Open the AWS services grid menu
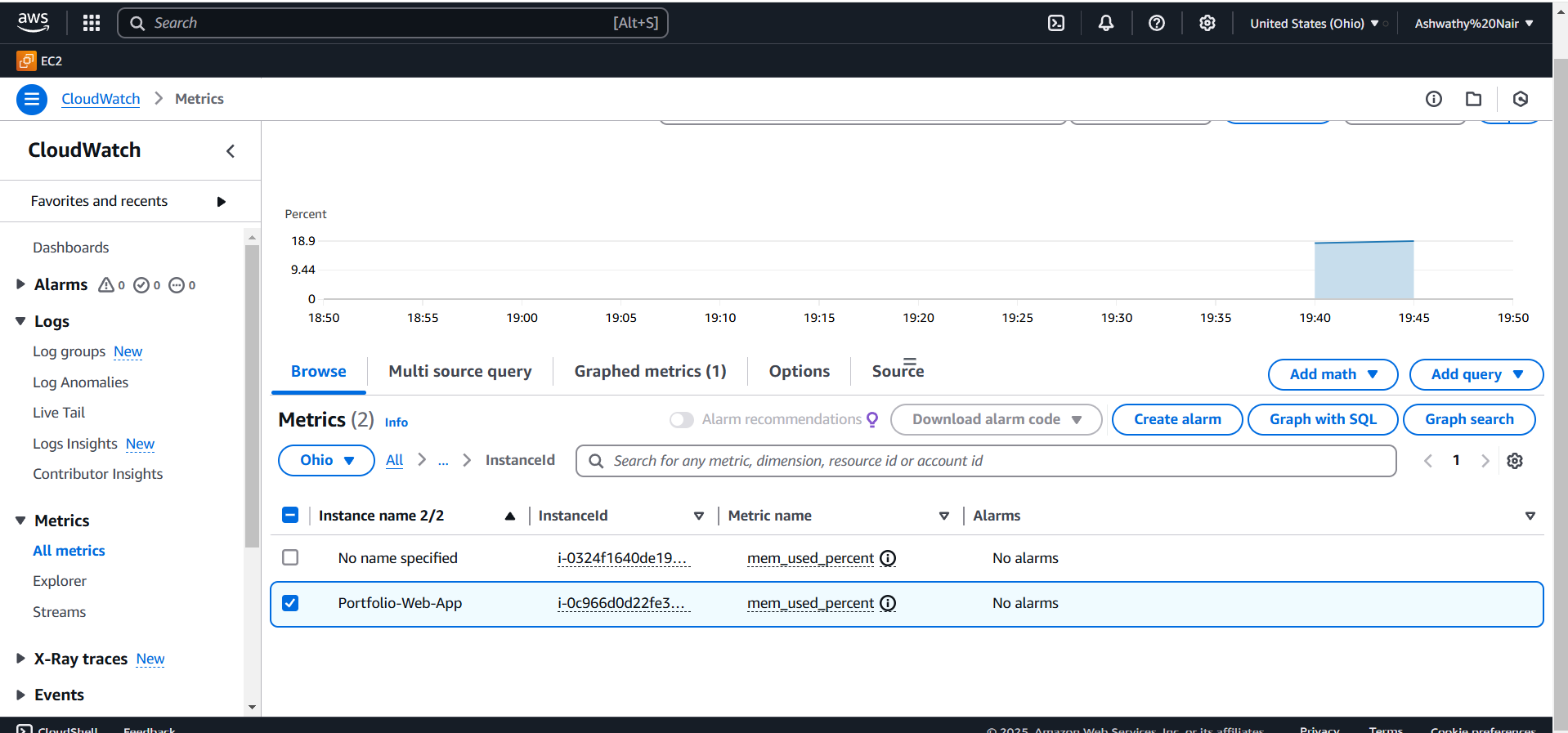 92,23
